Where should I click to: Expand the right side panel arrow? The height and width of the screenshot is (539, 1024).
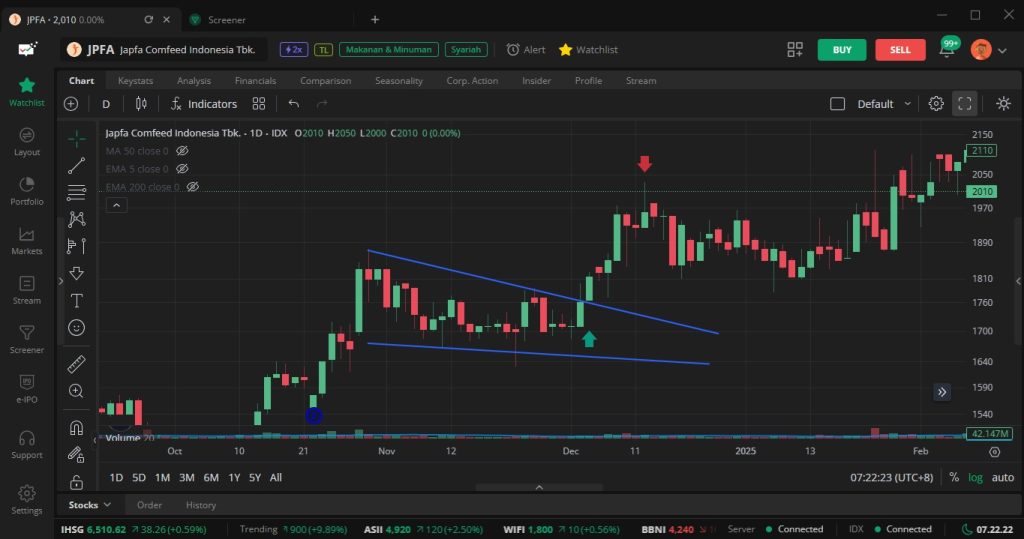coord(1018,281)
